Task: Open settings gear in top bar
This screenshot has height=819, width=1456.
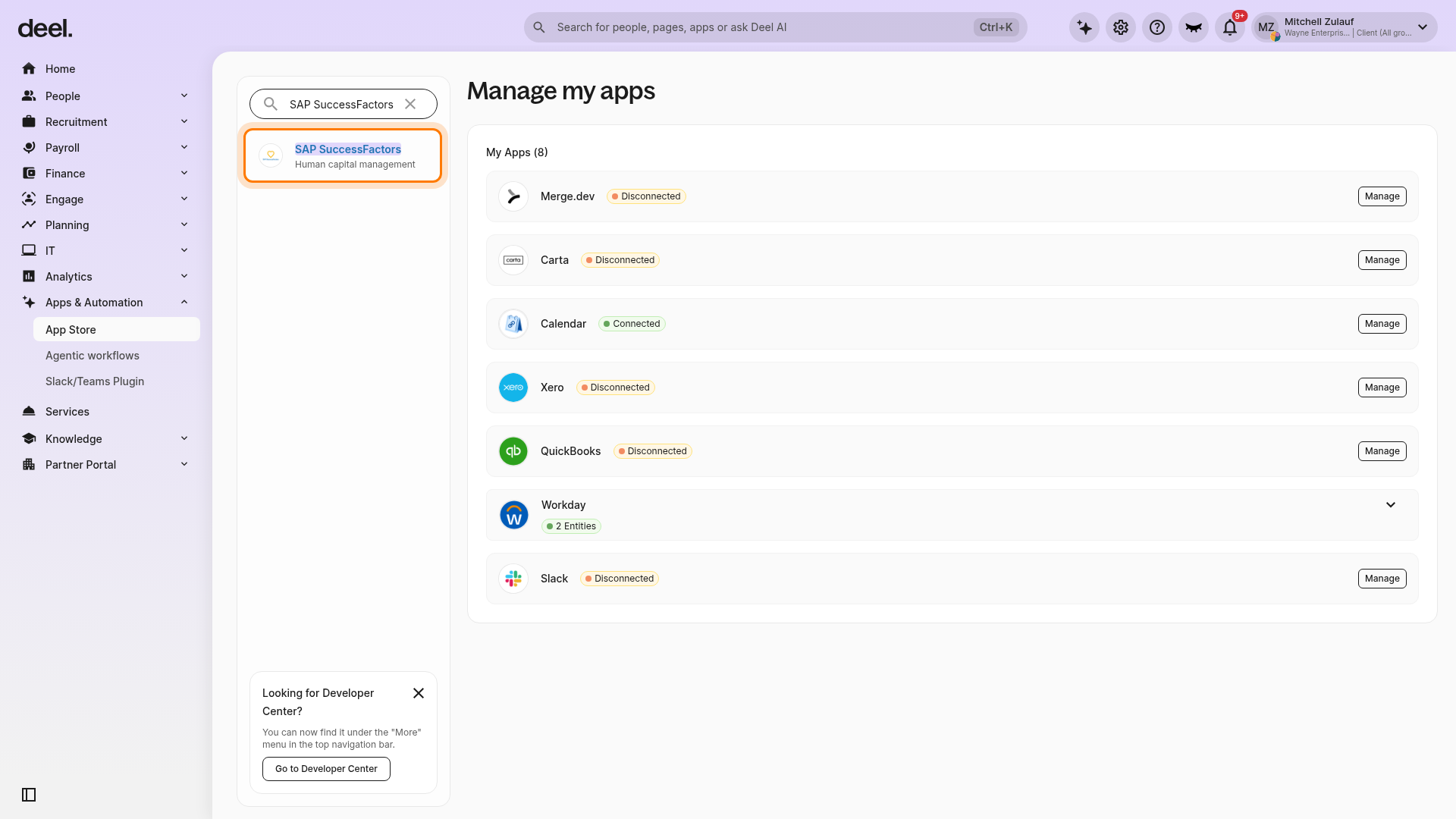Action: tap(1121, 28)
